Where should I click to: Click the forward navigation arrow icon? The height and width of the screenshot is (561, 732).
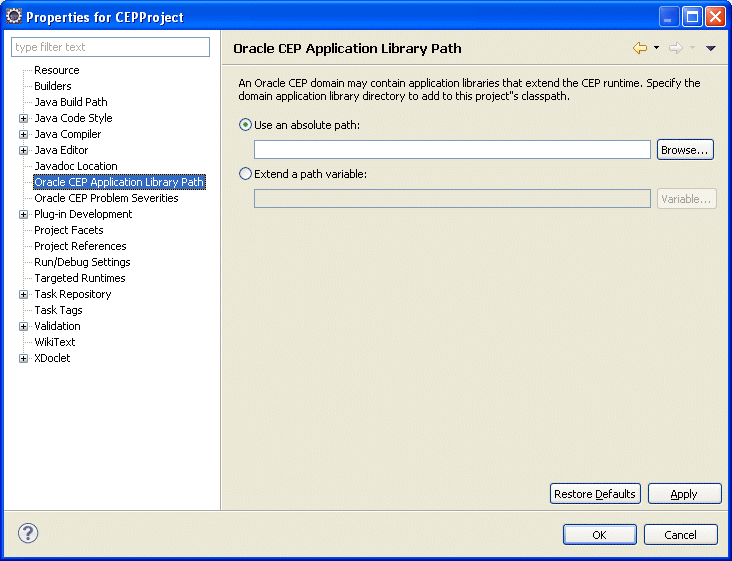pos(676,48)
